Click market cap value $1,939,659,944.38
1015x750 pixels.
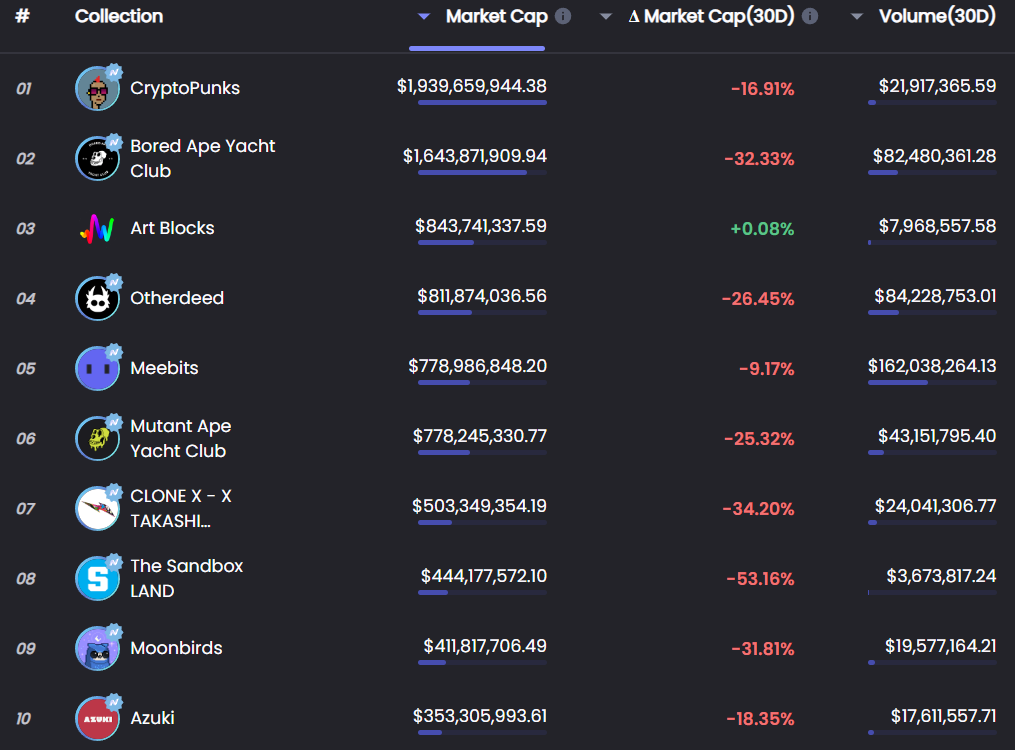pos(472,86)
